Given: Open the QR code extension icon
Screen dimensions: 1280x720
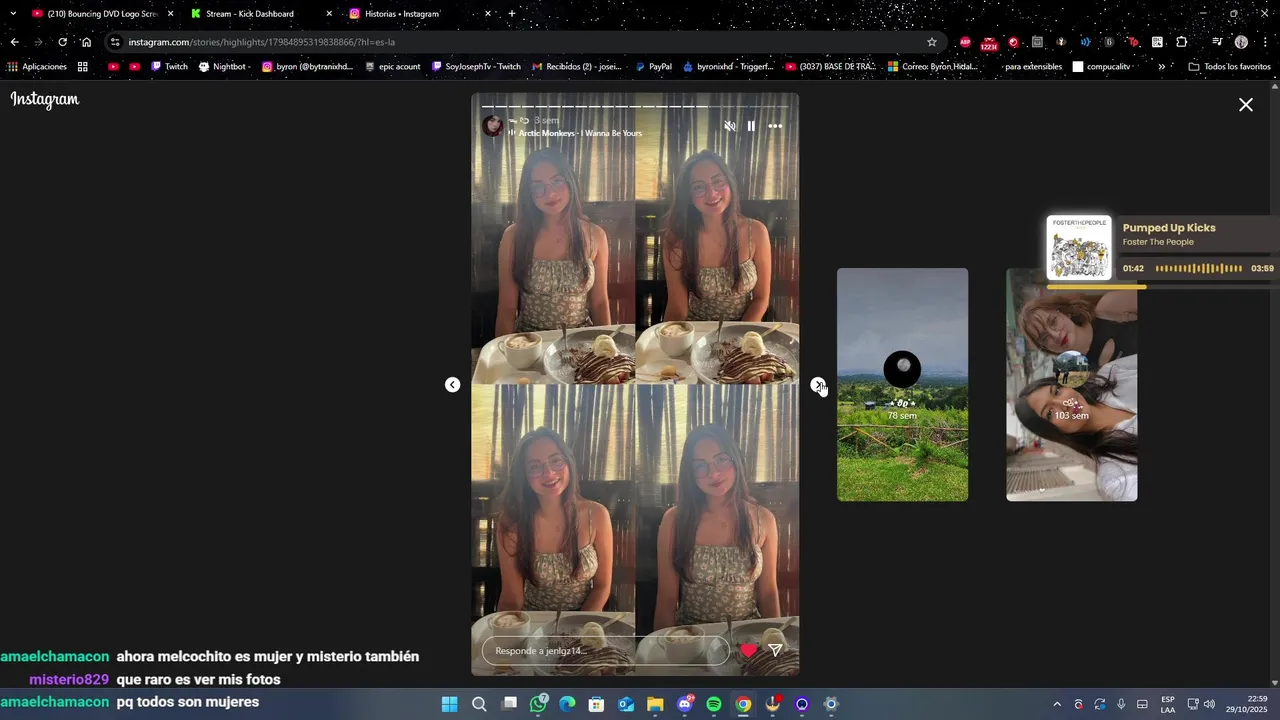Looking at the screenshot, I should [1157, 42].
